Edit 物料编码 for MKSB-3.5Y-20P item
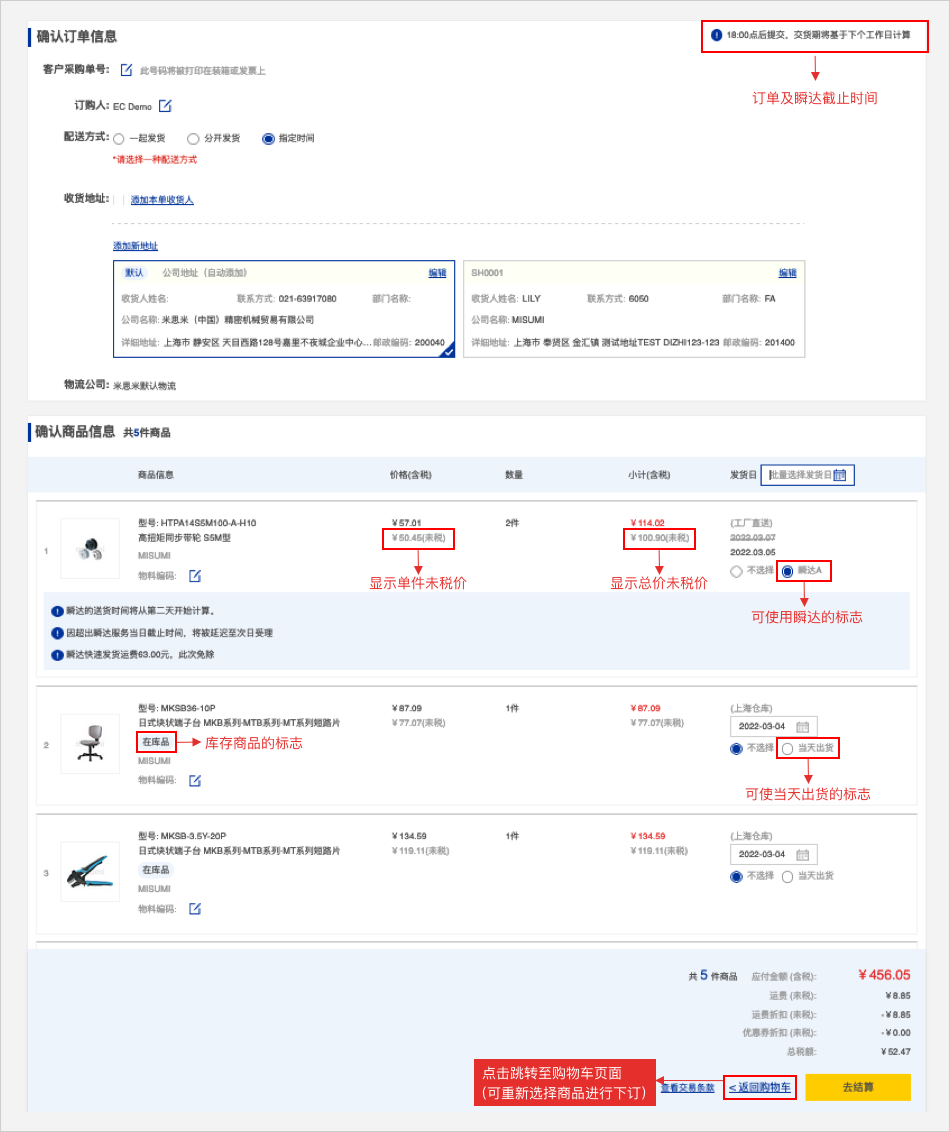Image resolution: width=950 pixels, height=1132 pixels. [x=195, y=908]
